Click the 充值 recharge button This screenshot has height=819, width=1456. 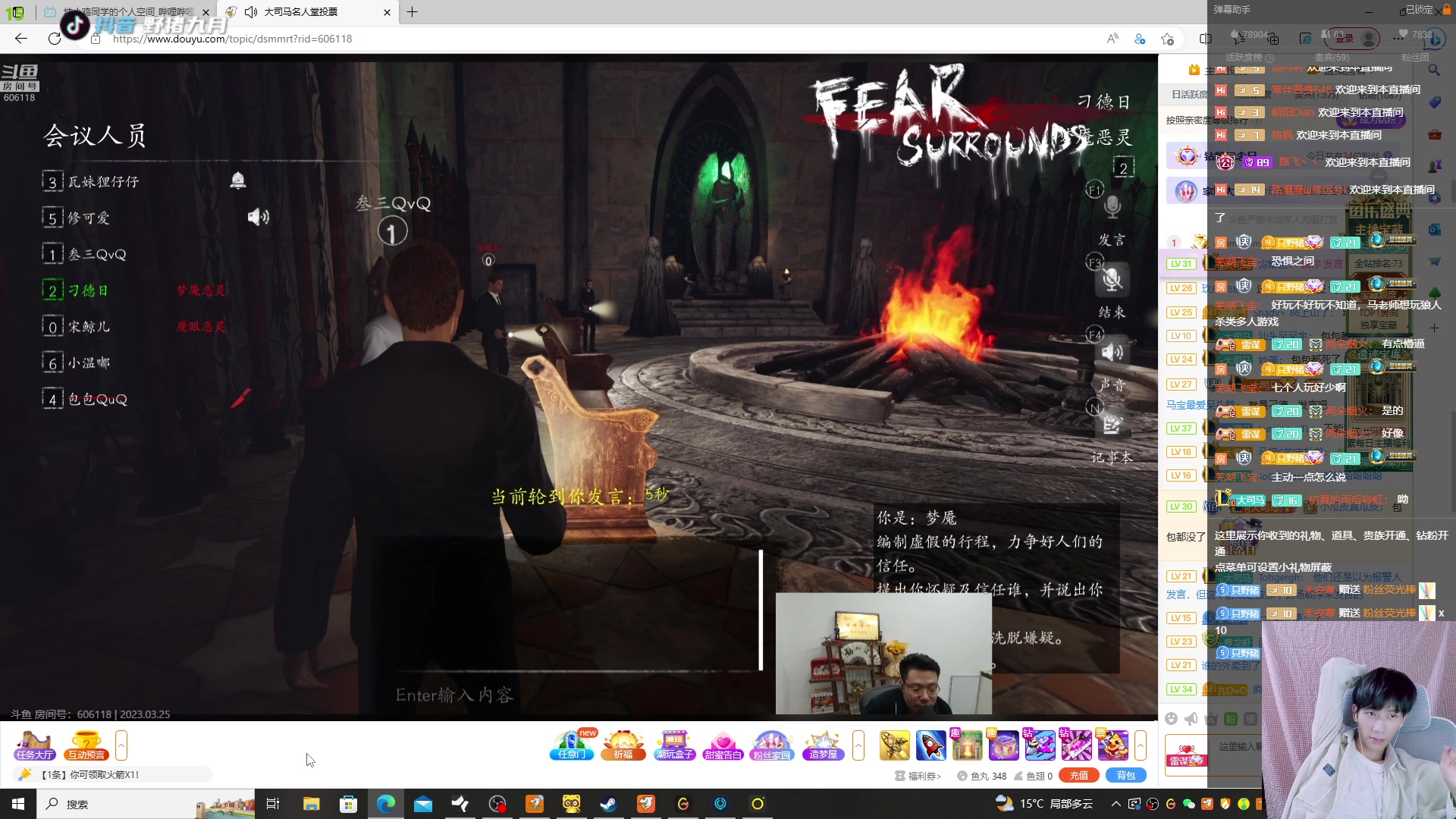[x=1079, y=775]
